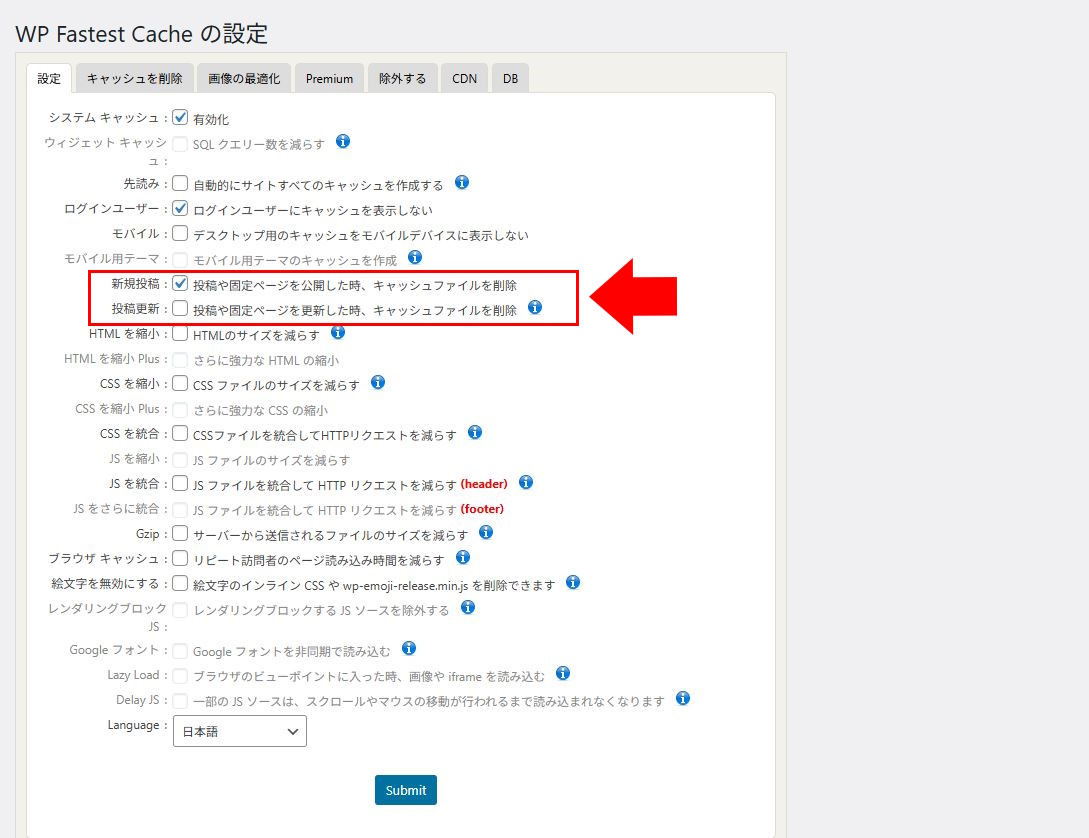Click info icon beside Lazy Load
This screenshot has width=1089, height=838.
coord(563,673)
